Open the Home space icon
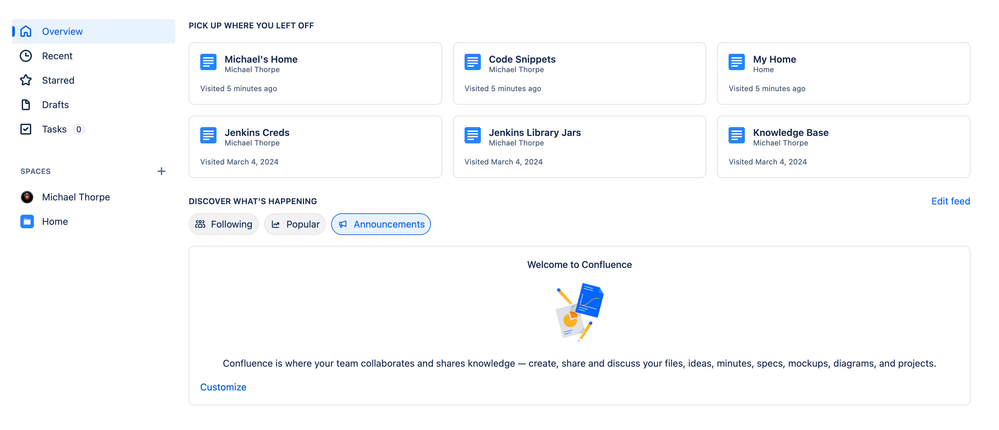The image size is (999, 430). pos(27,222)
